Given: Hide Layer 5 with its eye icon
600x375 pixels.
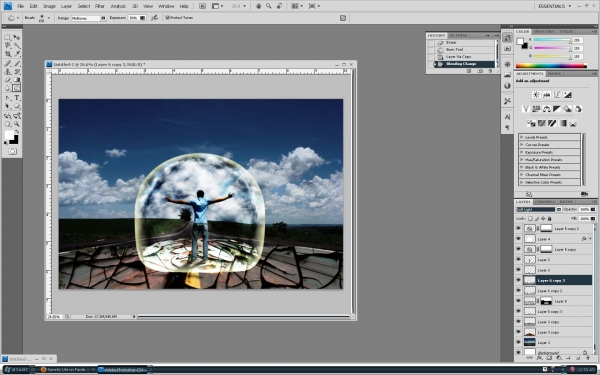Looking at the screenshot, I should click(518, 301).
